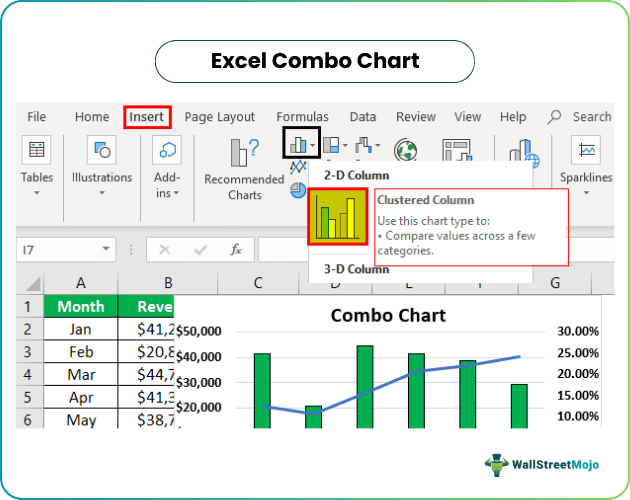Click the Mar cell
The width and height of the screenshot is (630, 500).
[x=81, y=375]
